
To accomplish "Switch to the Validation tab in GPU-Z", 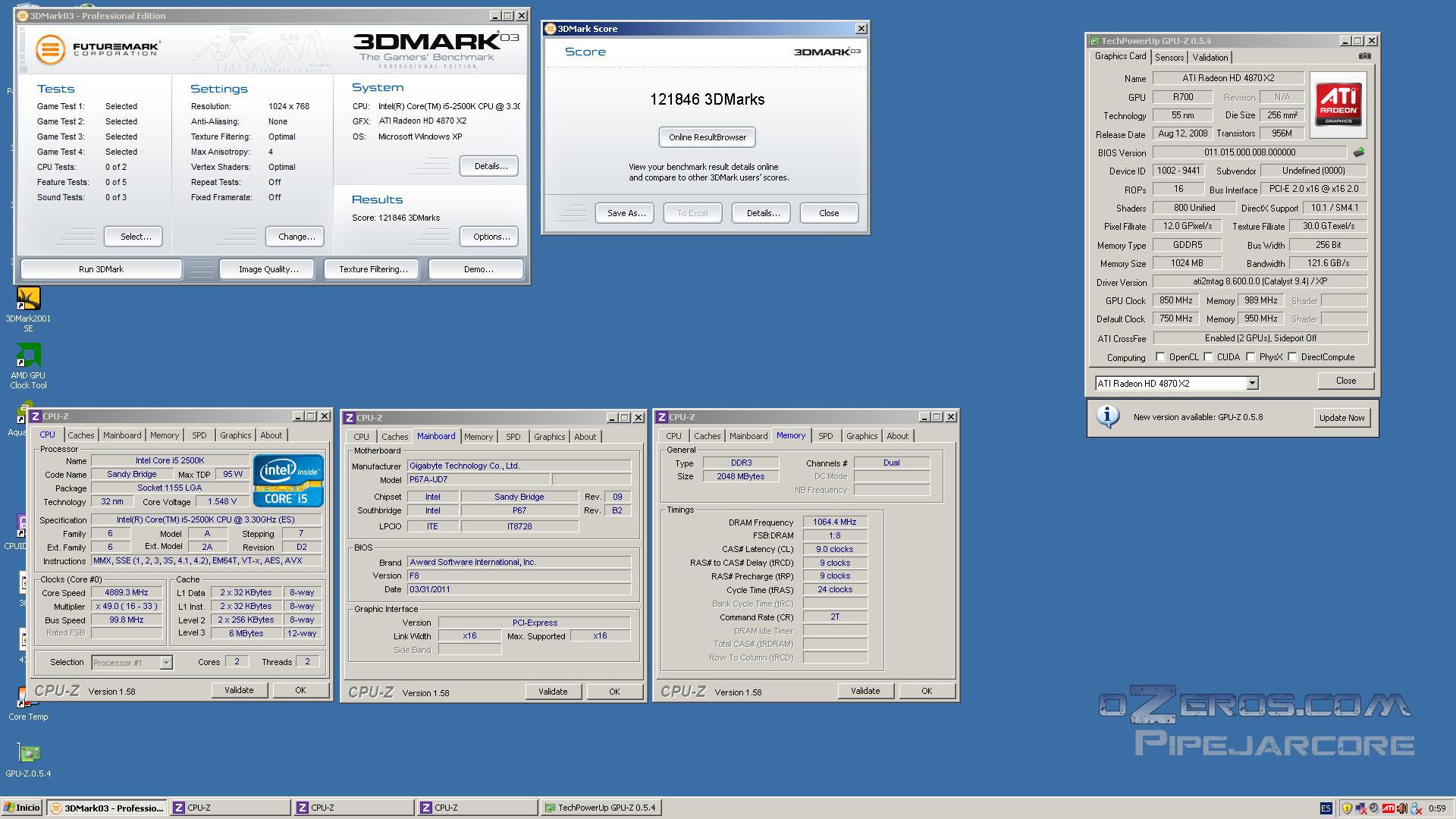I will (1210, 58).
